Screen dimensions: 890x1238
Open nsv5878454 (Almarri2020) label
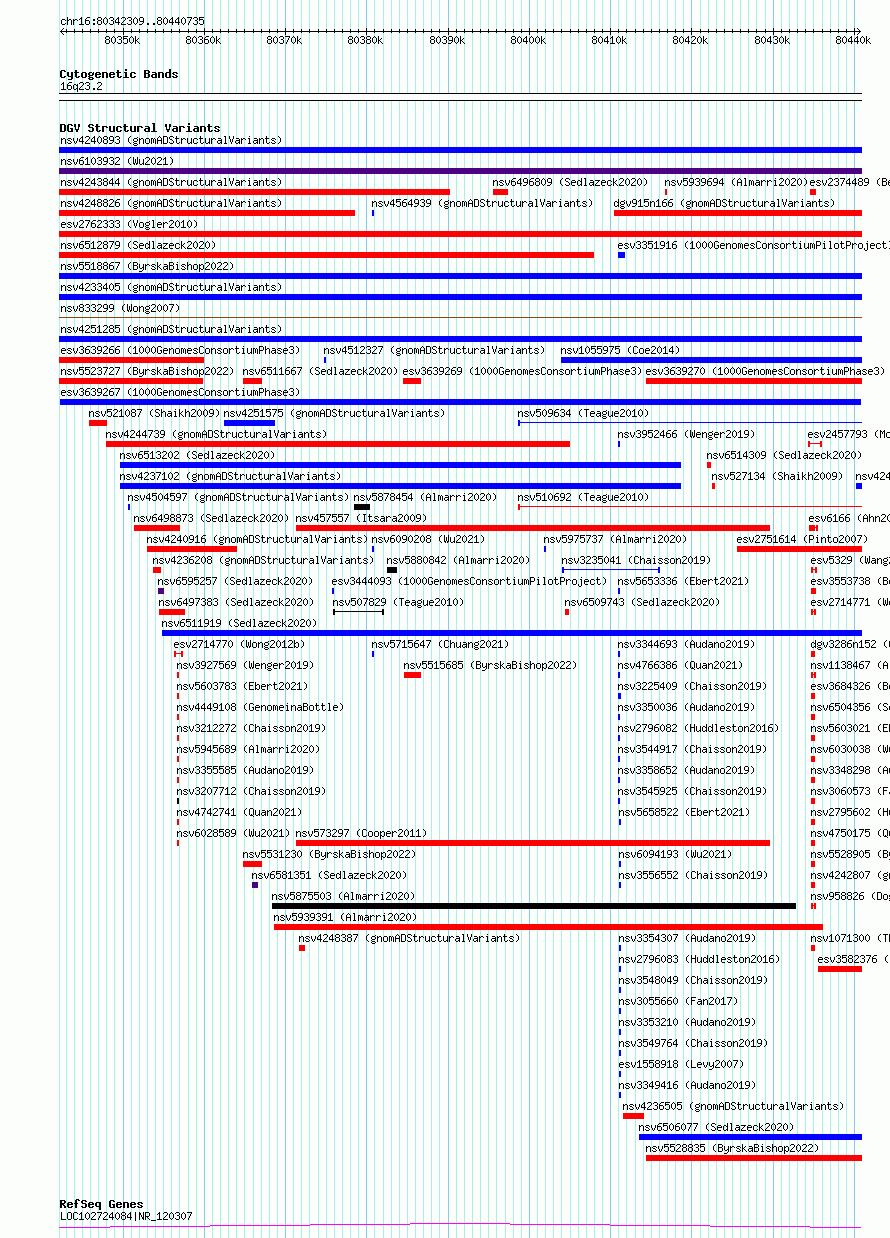tap(425, 497)
